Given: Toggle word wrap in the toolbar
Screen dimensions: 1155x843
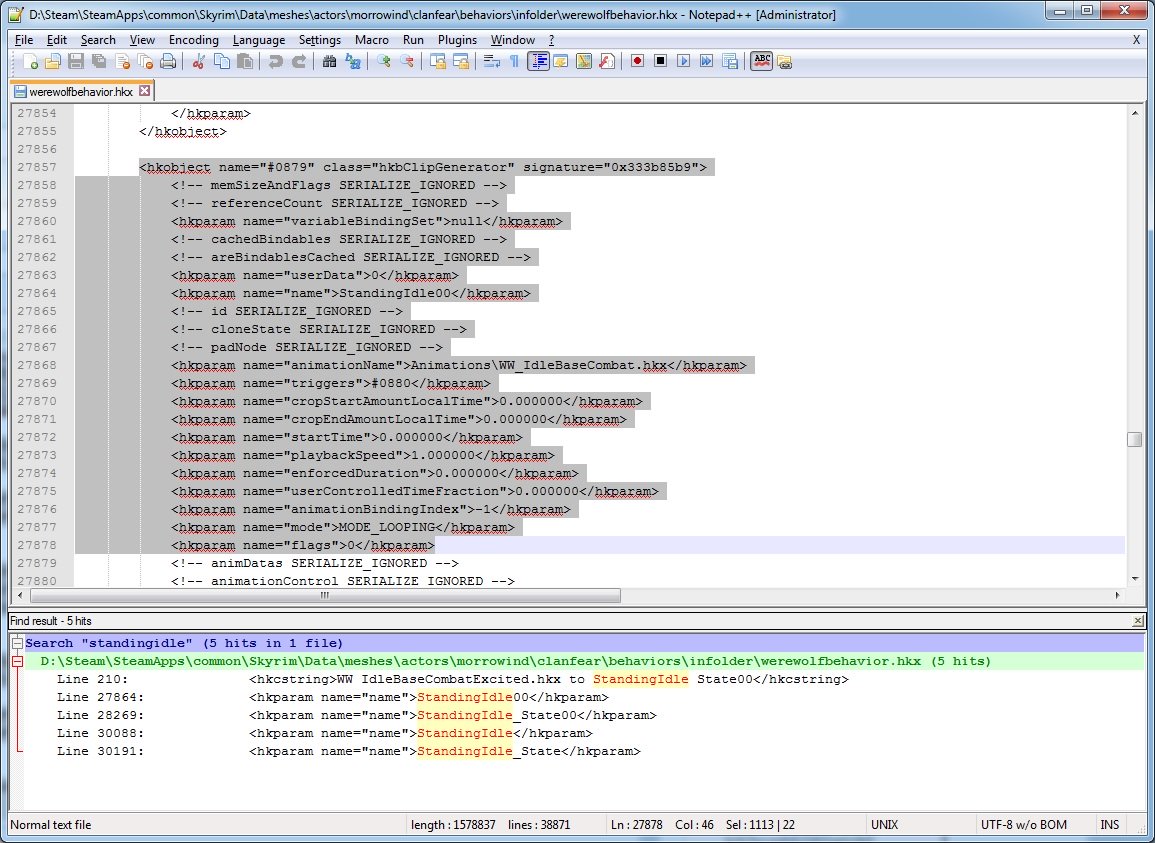Looking at the screenshot, I should tap(492, 62).
